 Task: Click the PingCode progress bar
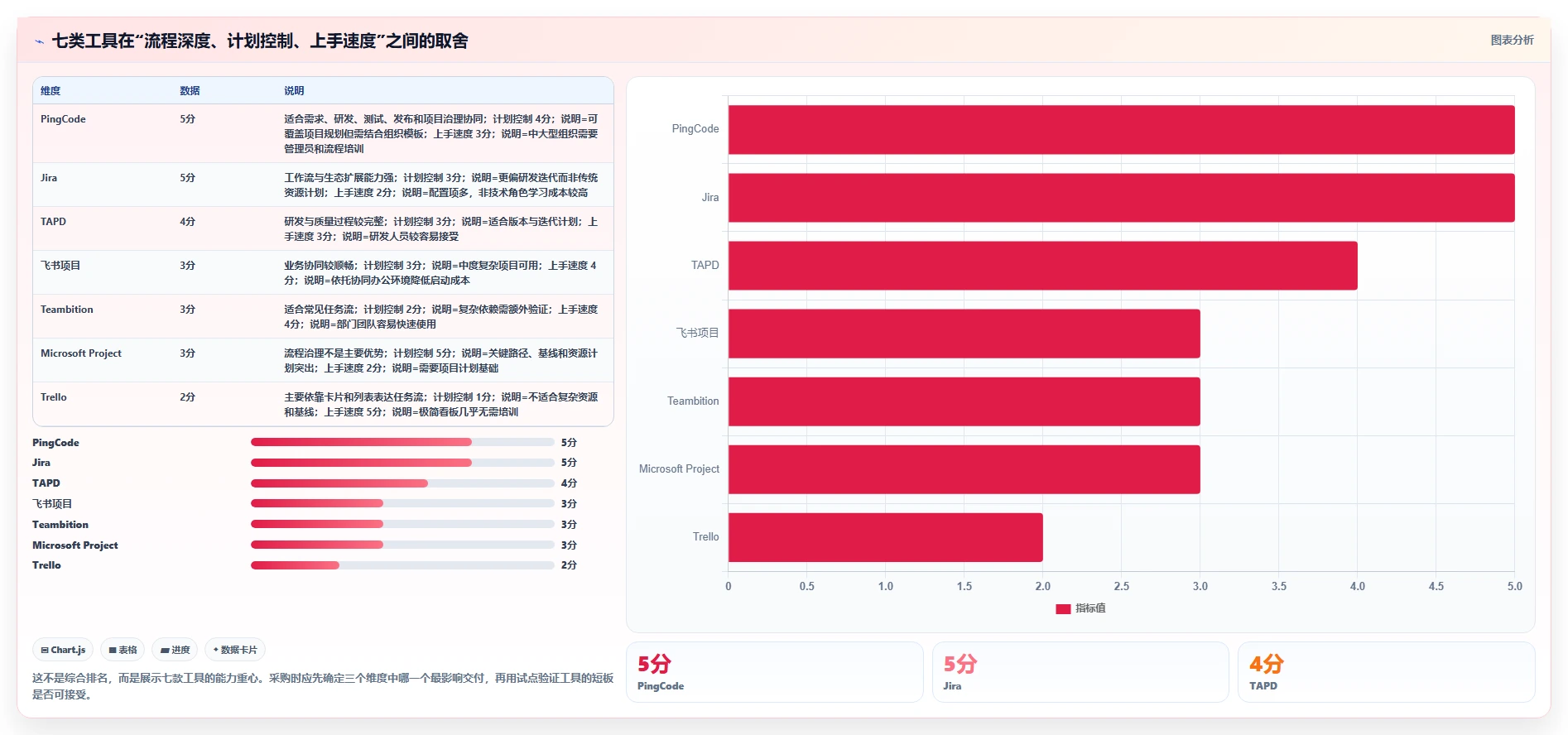pos(402,442)
